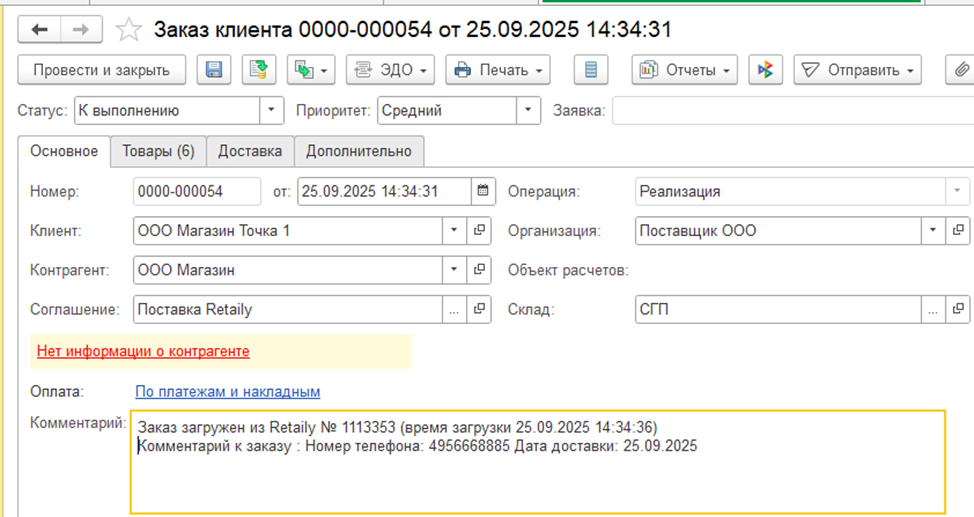The width and height of the screenshot is (974, 517).
Task: Click inside the Комментарий text area
Action: click(x=538, y=462)
